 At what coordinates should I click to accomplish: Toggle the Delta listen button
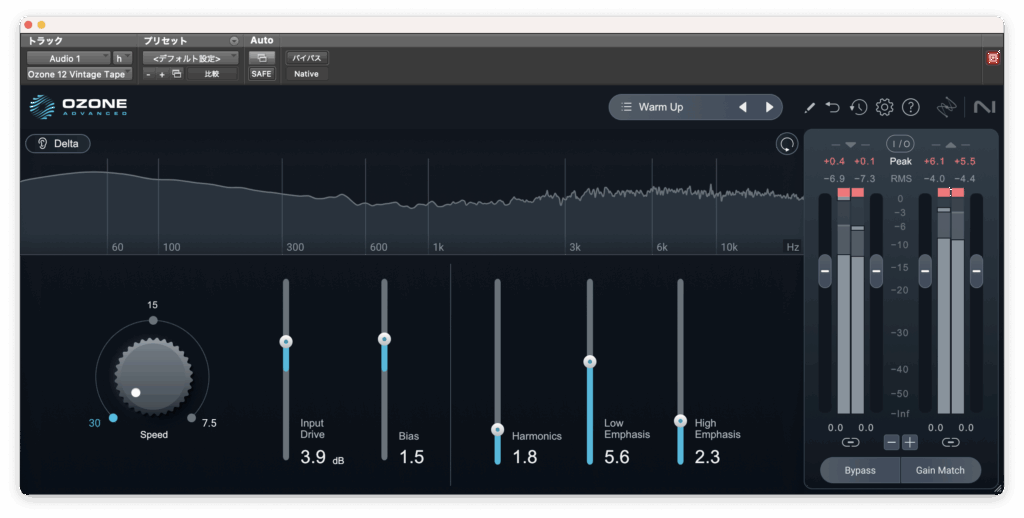(x=58, y=143)
